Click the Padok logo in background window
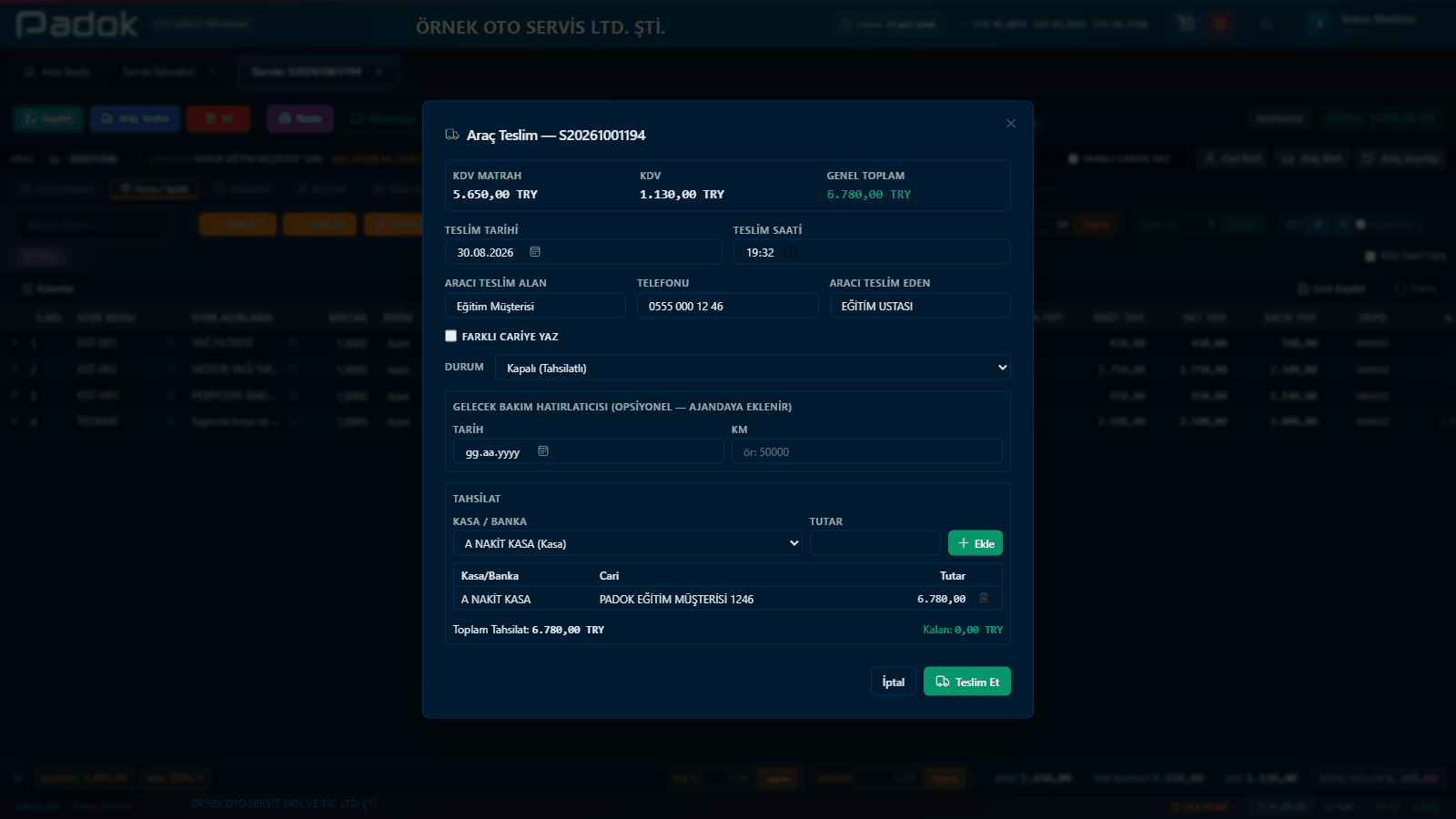1456x819 pixels. (x=76, y=25)
